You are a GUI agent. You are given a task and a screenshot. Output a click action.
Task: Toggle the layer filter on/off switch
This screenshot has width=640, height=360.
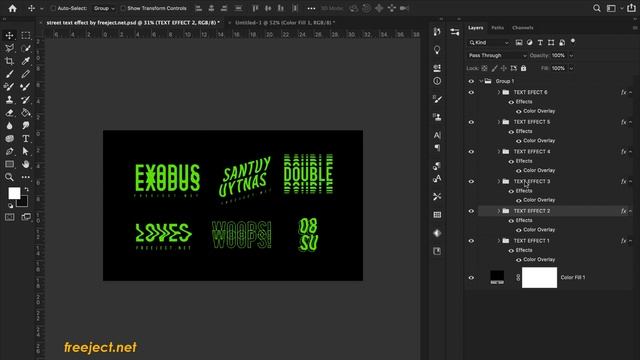pyautogui.click(x=573, y=41)
